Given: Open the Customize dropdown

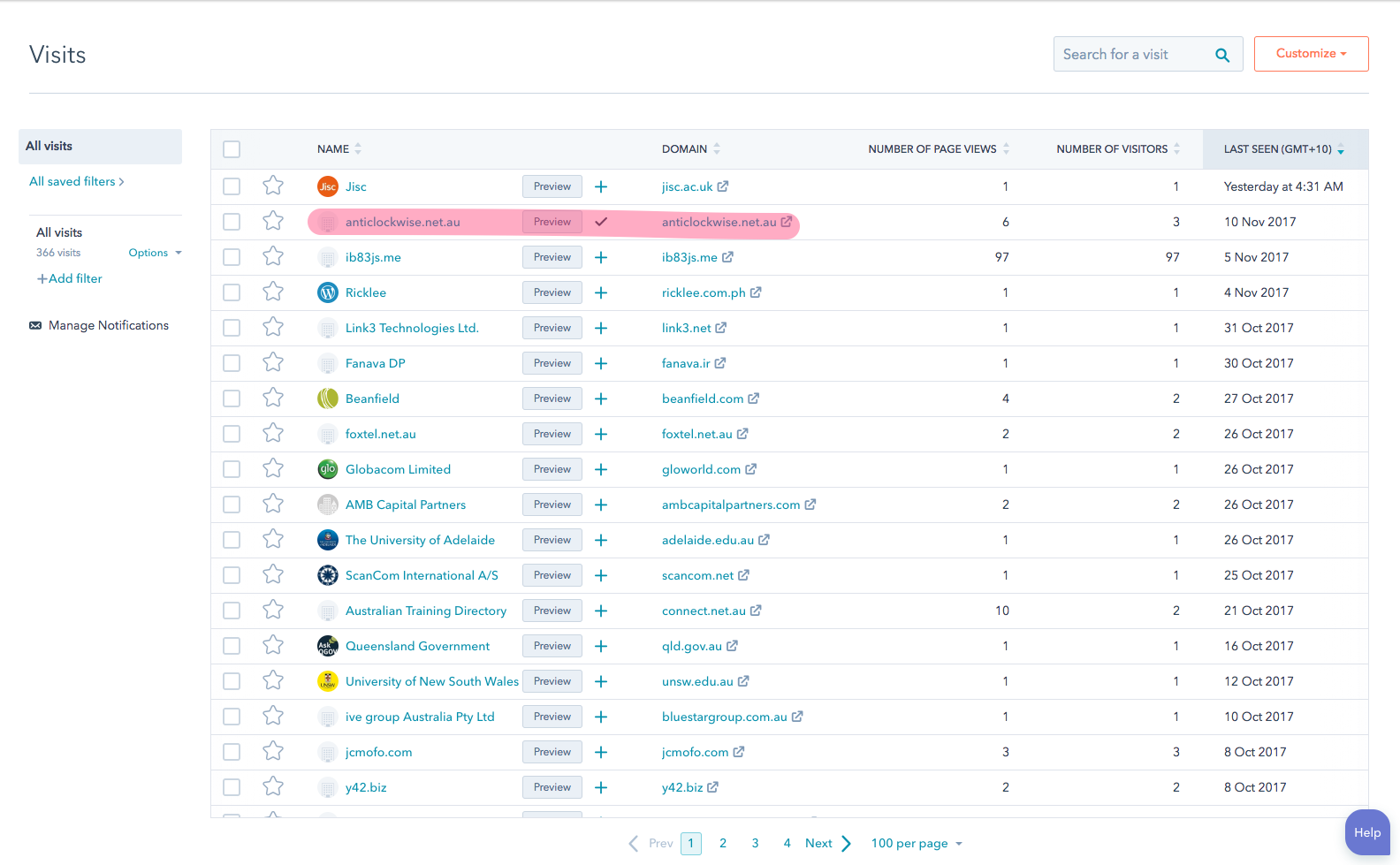Looking at the screenshot, I should point(1311,54).
